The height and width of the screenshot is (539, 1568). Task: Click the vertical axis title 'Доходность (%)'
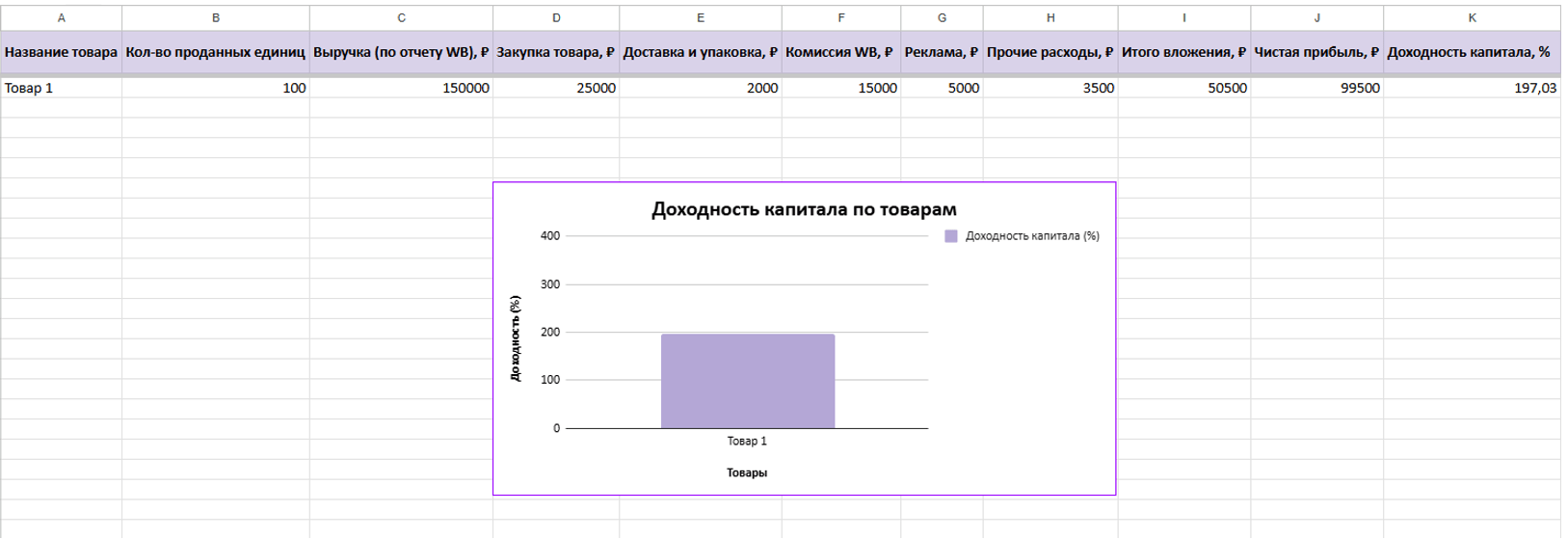click(515, 338)
